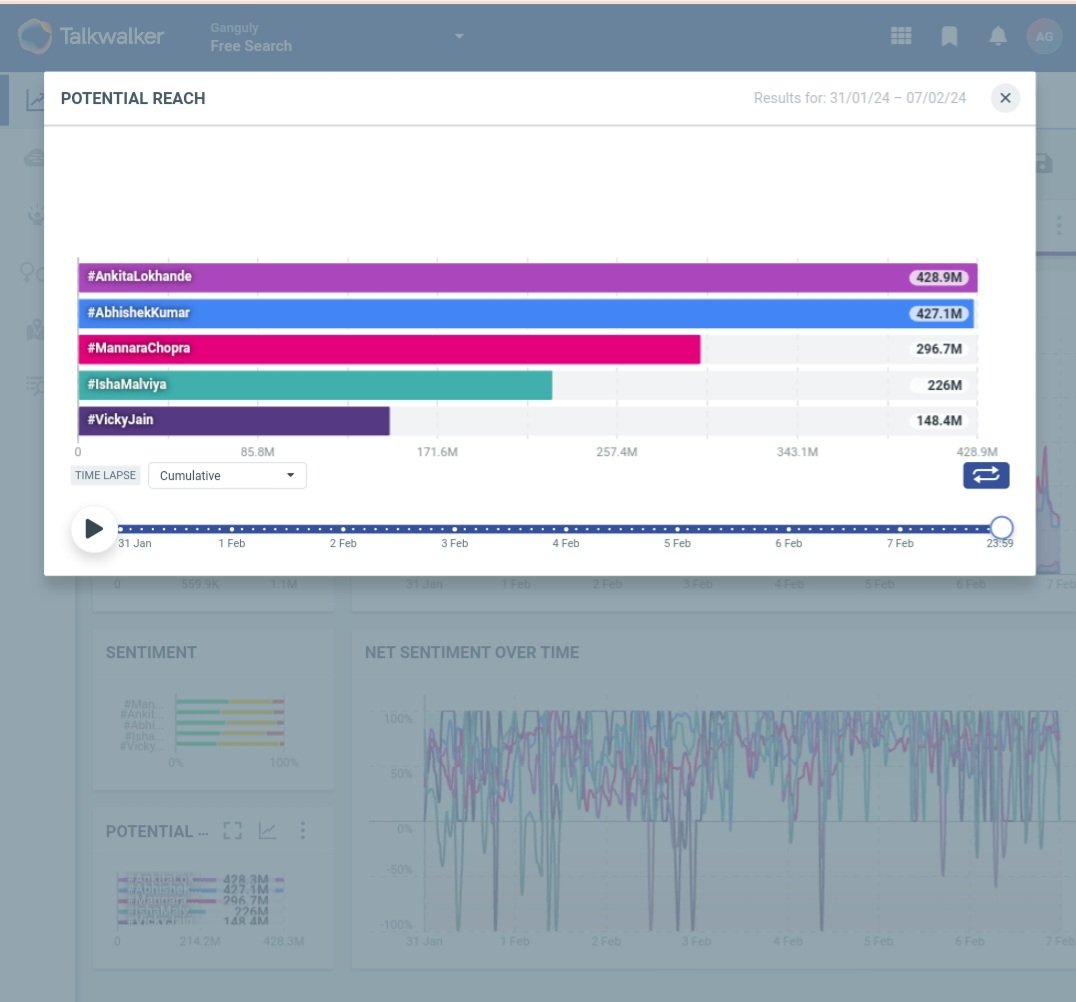
Task: Click the POTENTIAL REACH dialog title
Action: (133, 99)
